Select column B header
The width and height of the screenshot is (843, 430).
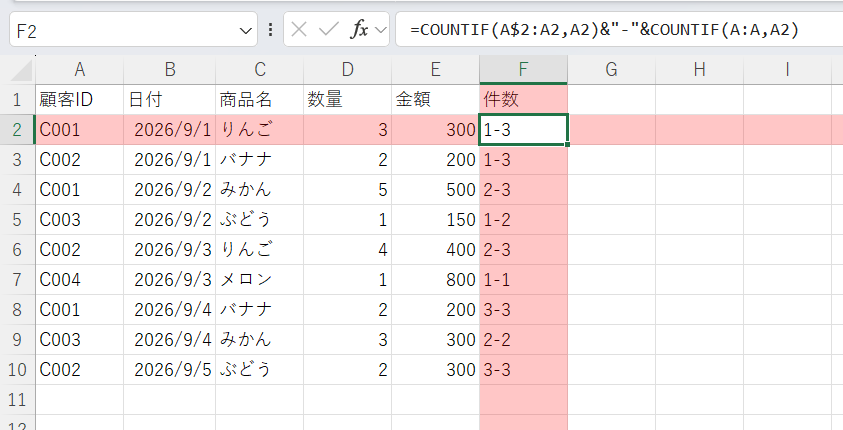pyautogui.click(x=170, y=70)
